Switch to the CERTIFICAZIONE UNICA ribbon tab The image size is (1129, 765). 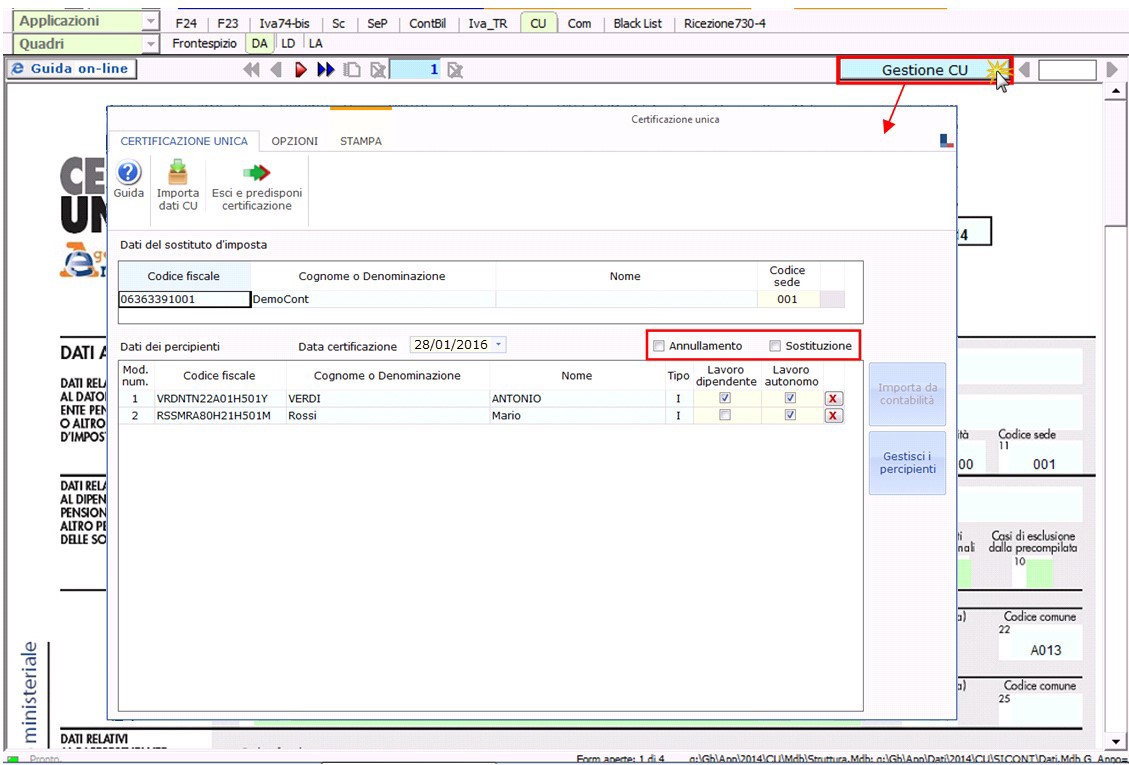[184, 141]
